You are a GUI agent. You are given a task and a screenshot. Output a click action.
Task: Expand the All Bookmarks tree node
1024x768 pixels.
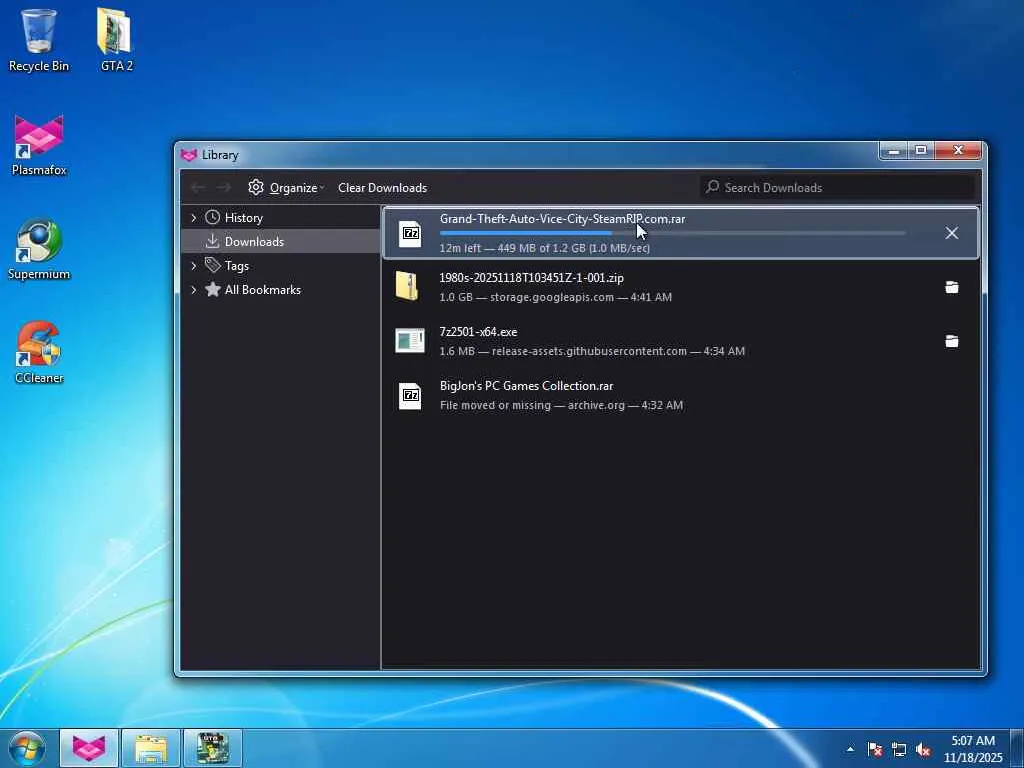pyautogui.click(x=193, y=289)
